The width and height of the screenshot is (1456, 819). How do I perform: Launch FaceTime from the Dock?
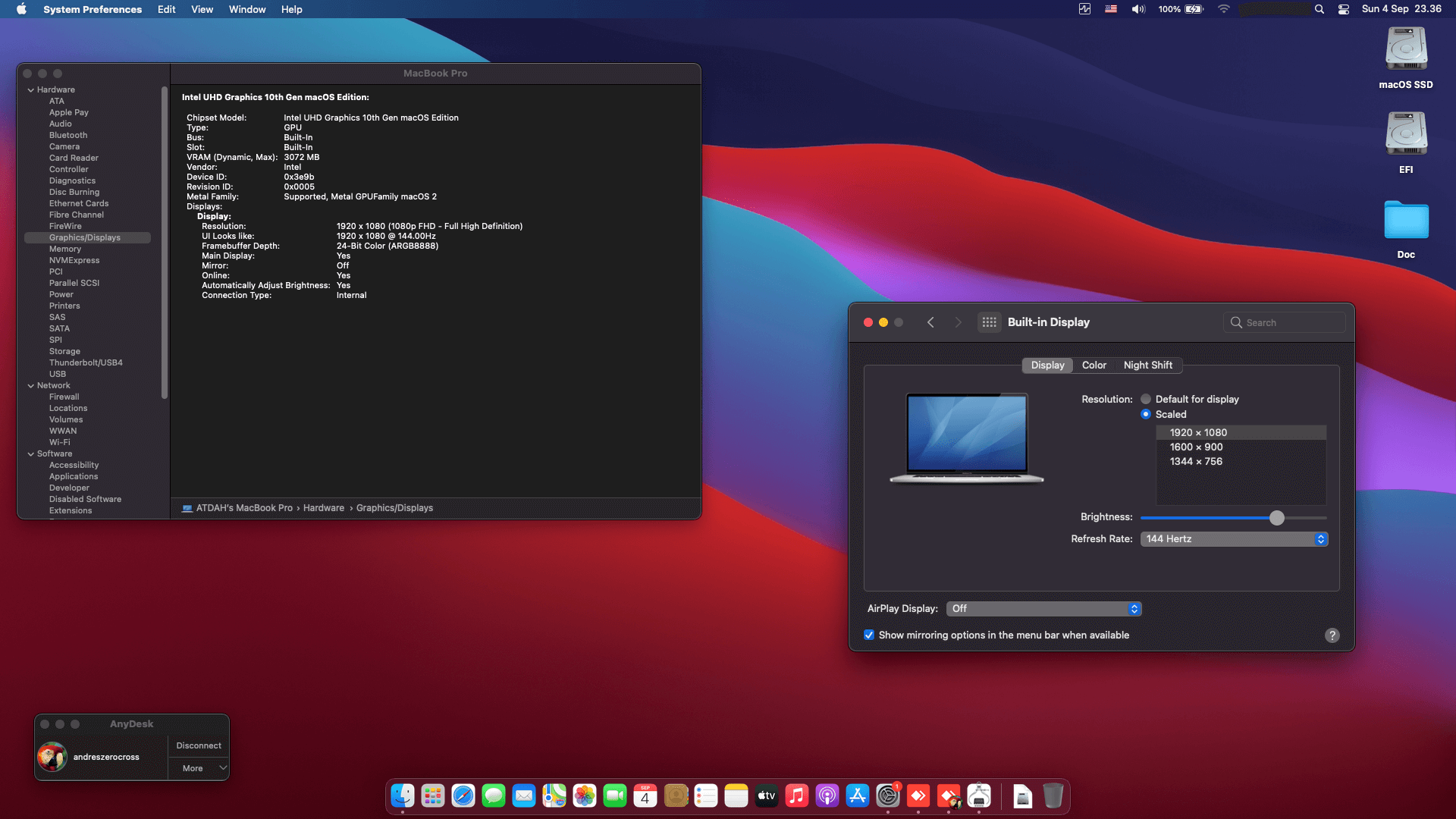point(615,795)
